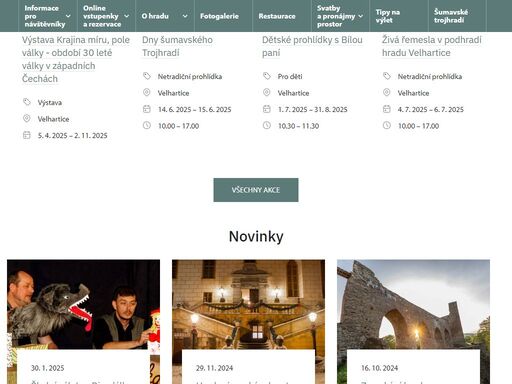Open O hradu menu item
512x384 pixels.
155,16
